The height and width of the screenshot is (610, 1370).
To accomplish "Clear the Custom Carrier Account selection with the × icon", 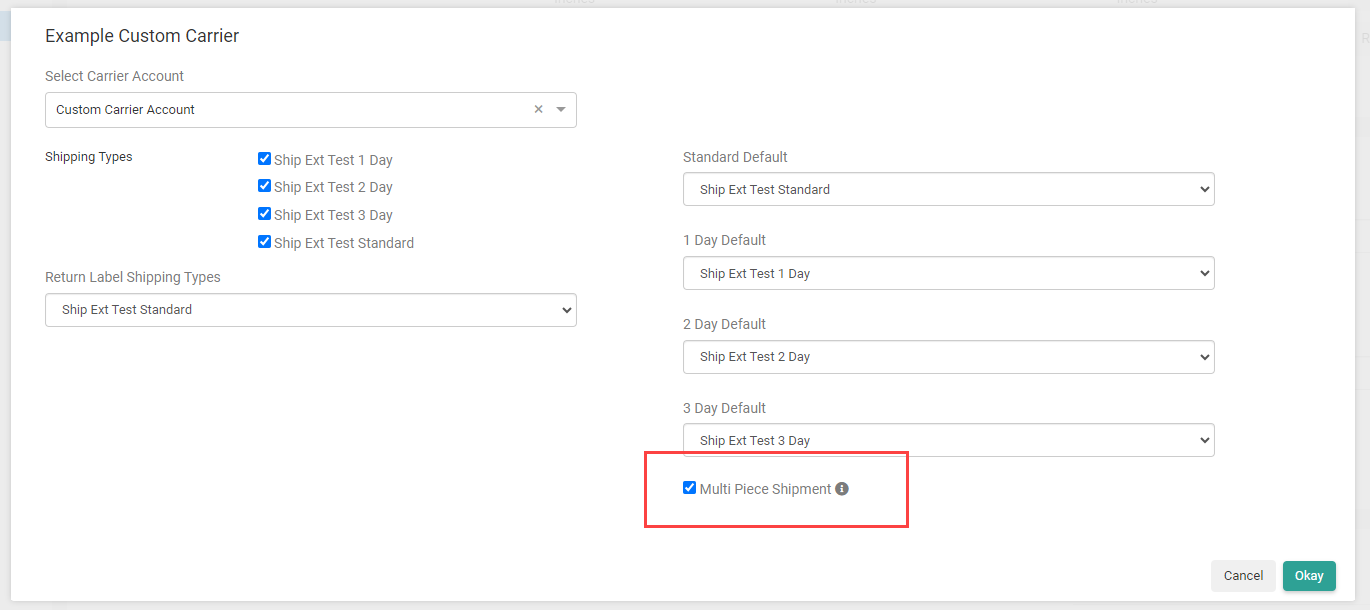I will tap(538, 109).
